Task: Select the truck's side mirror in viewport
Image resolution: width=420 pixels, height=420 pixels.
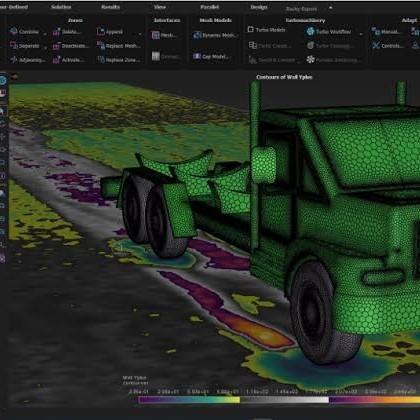Action: 264,165
